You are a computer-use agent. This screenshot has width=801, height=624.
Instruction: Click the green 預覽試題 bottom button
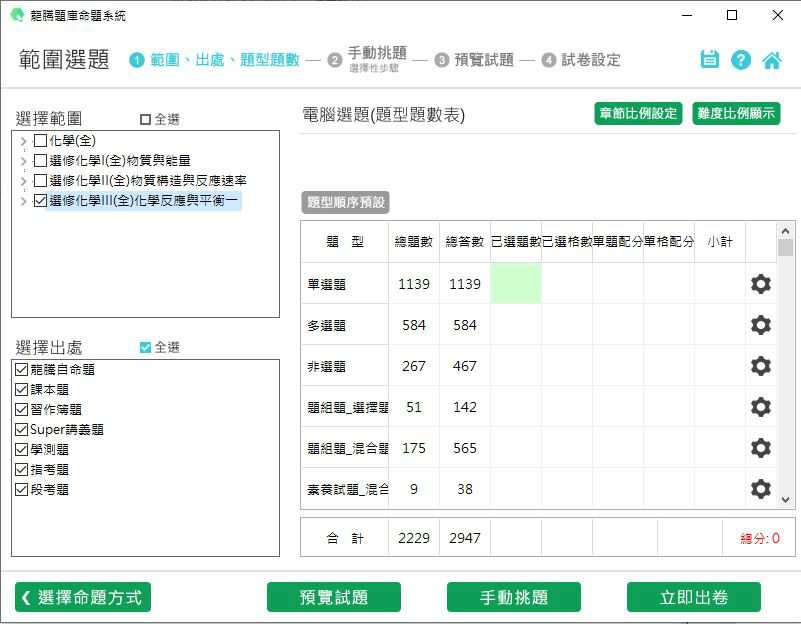pyautogui.click(x=334, y=597)
